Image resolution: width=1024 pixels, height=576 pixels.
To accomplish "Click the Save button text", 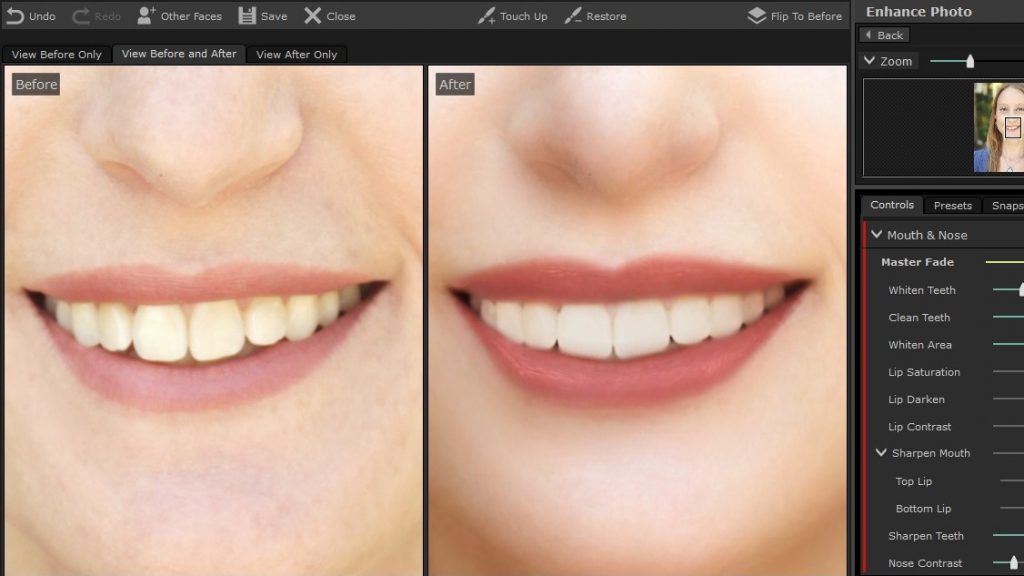I will click(274, 16).
